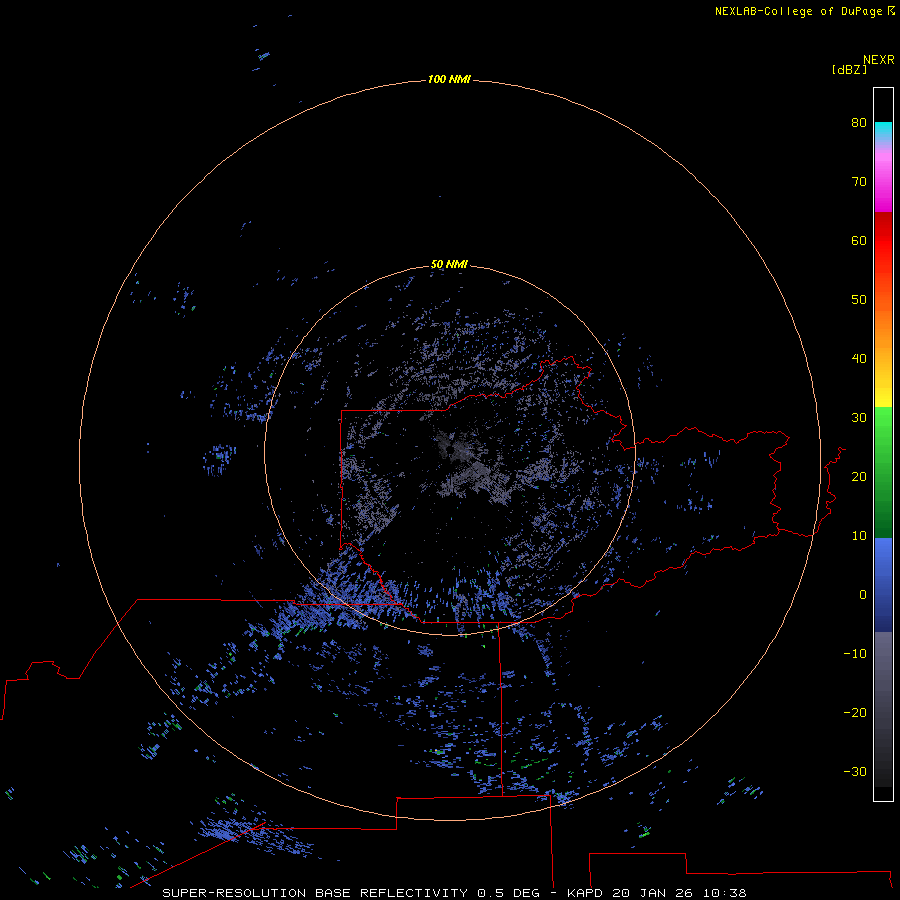The height and width of the screenshot is (900, 900).
Task: Click the [dBZ] units label
Action: point(849,70)
